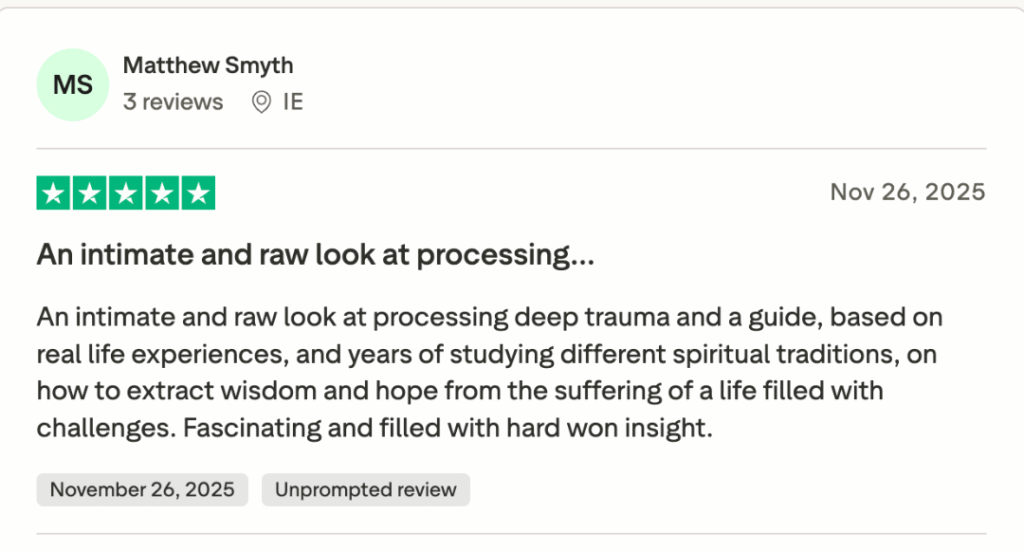This screenshot has width=1024, height=551.
Task: Click the location pin icon
Action: coord(261,102)
